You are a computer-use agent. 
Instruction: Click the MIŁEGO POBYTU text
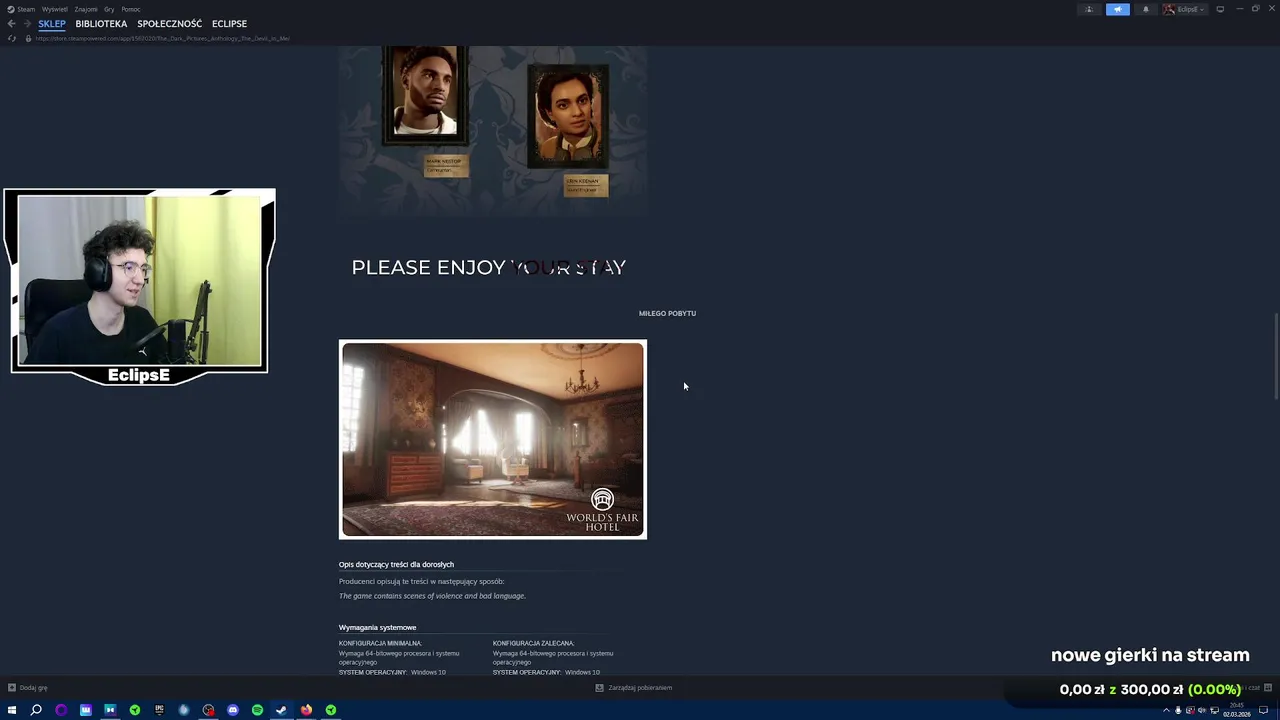[x=667, y=313]
